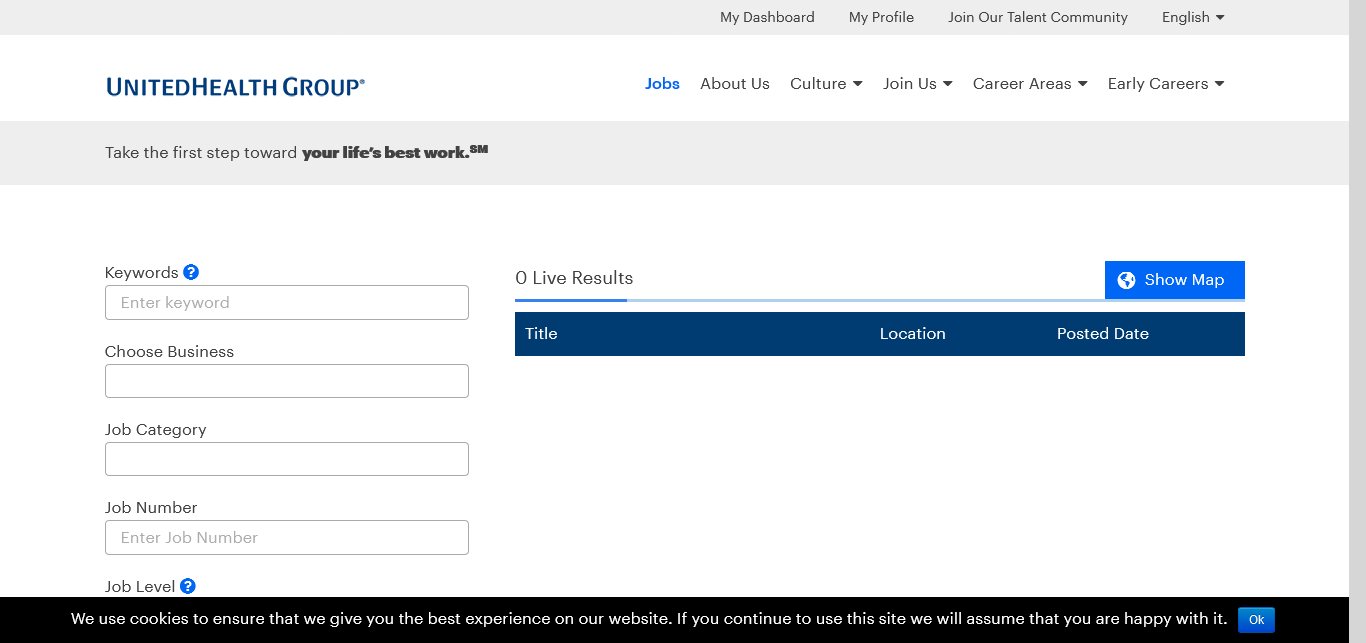Open the Join Us dropdown menu

coord(917,84)
